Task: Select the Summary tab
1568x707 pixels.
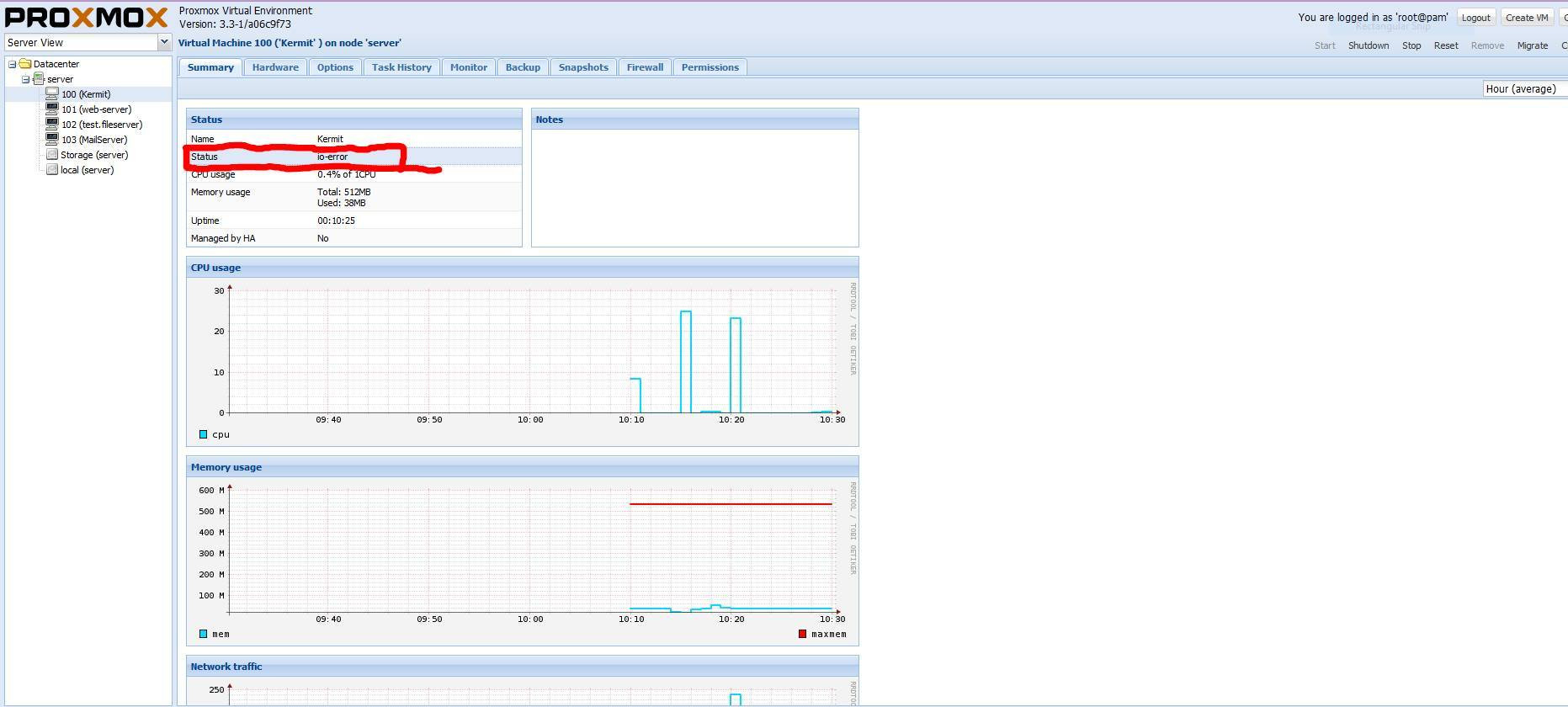Action: coord(210,67)
